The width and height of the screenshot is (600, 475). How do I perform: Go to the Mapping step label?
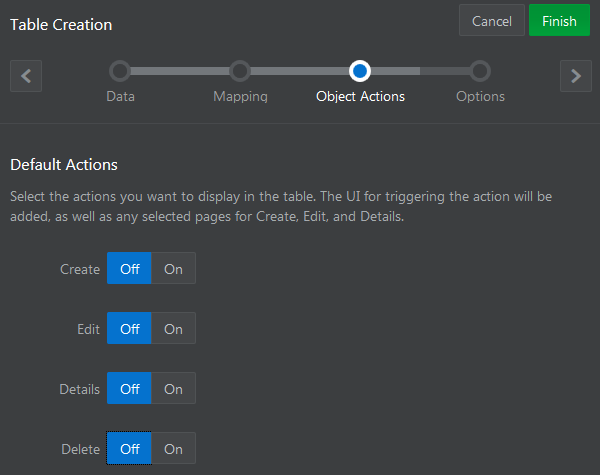click(x=240, y=97)
